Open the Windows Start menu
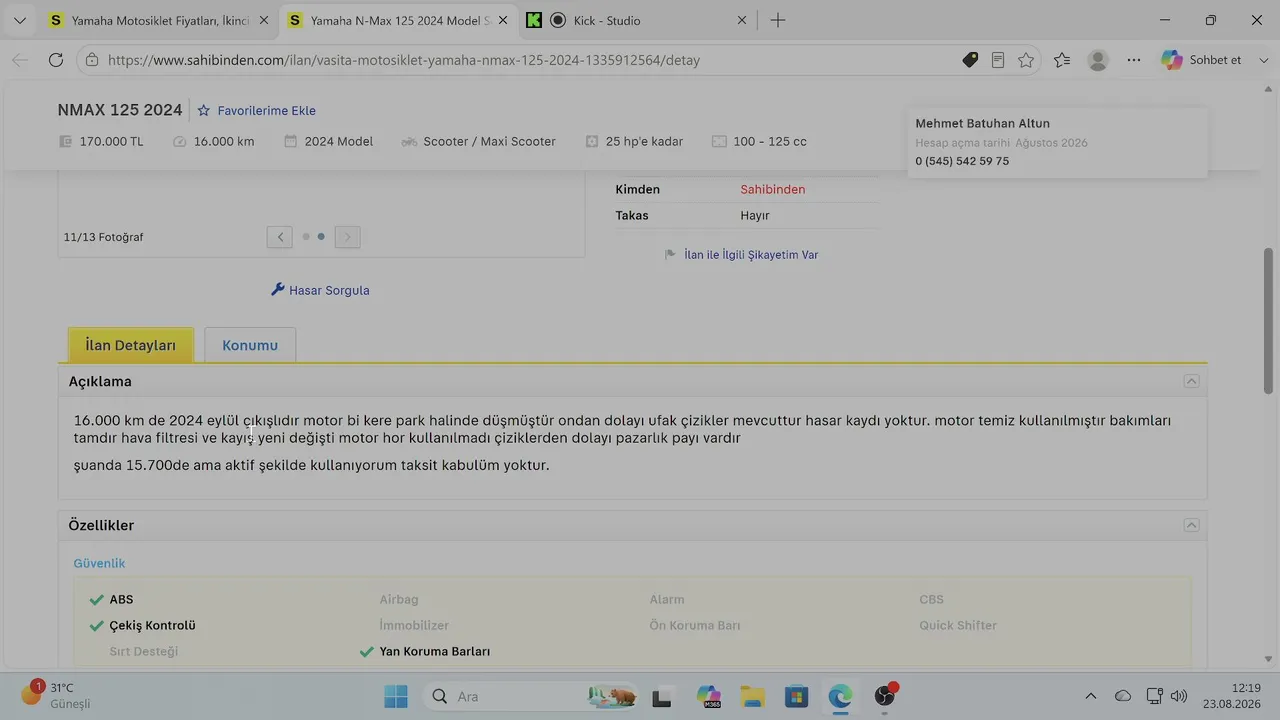The height and width of the screenshot is (720, 1280). [396, 696]
